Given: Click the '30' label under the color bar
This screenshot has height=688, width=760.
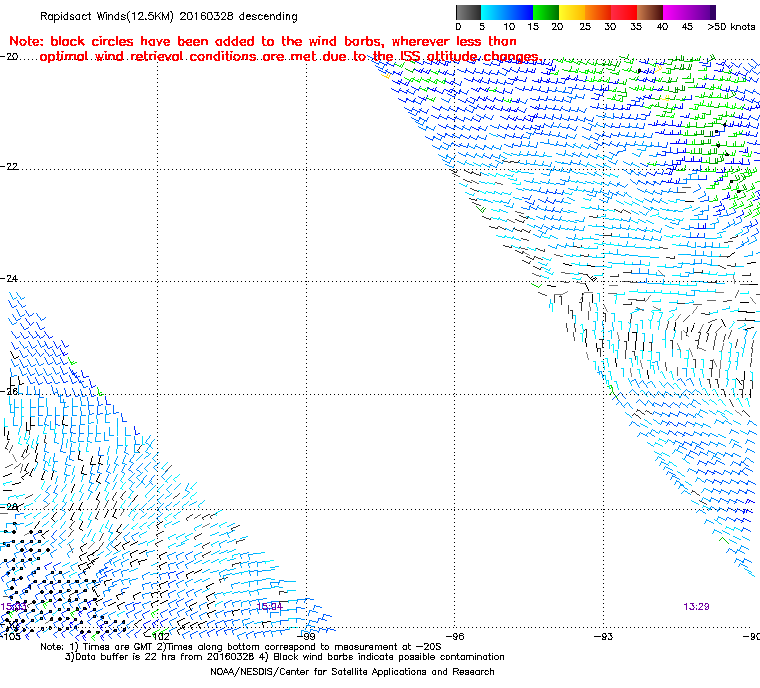Looking at the screenshot, I should [x=610, y=27].
